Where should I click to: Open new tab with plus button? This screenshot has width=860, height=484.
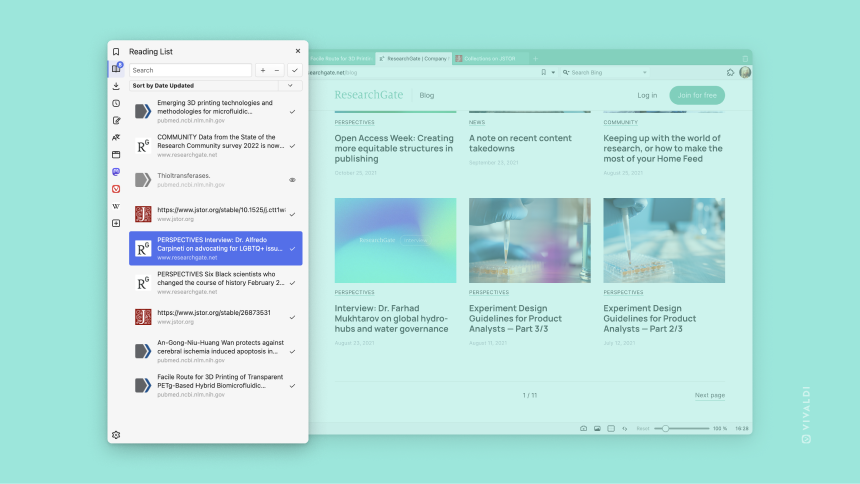tap(535, 59)
